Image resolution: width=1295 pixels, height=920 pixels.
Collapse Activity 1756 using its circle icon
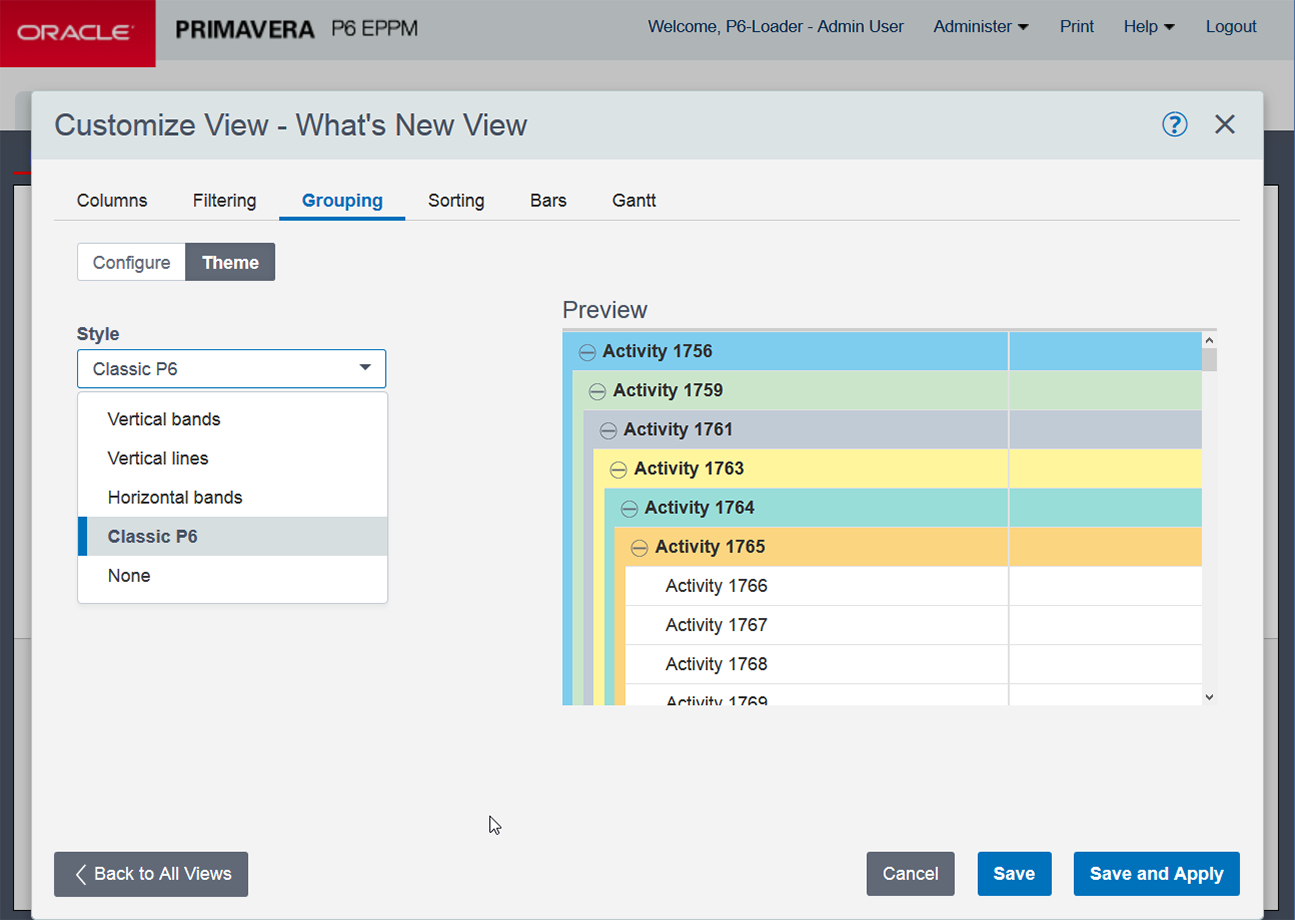(x=587, y=351)
